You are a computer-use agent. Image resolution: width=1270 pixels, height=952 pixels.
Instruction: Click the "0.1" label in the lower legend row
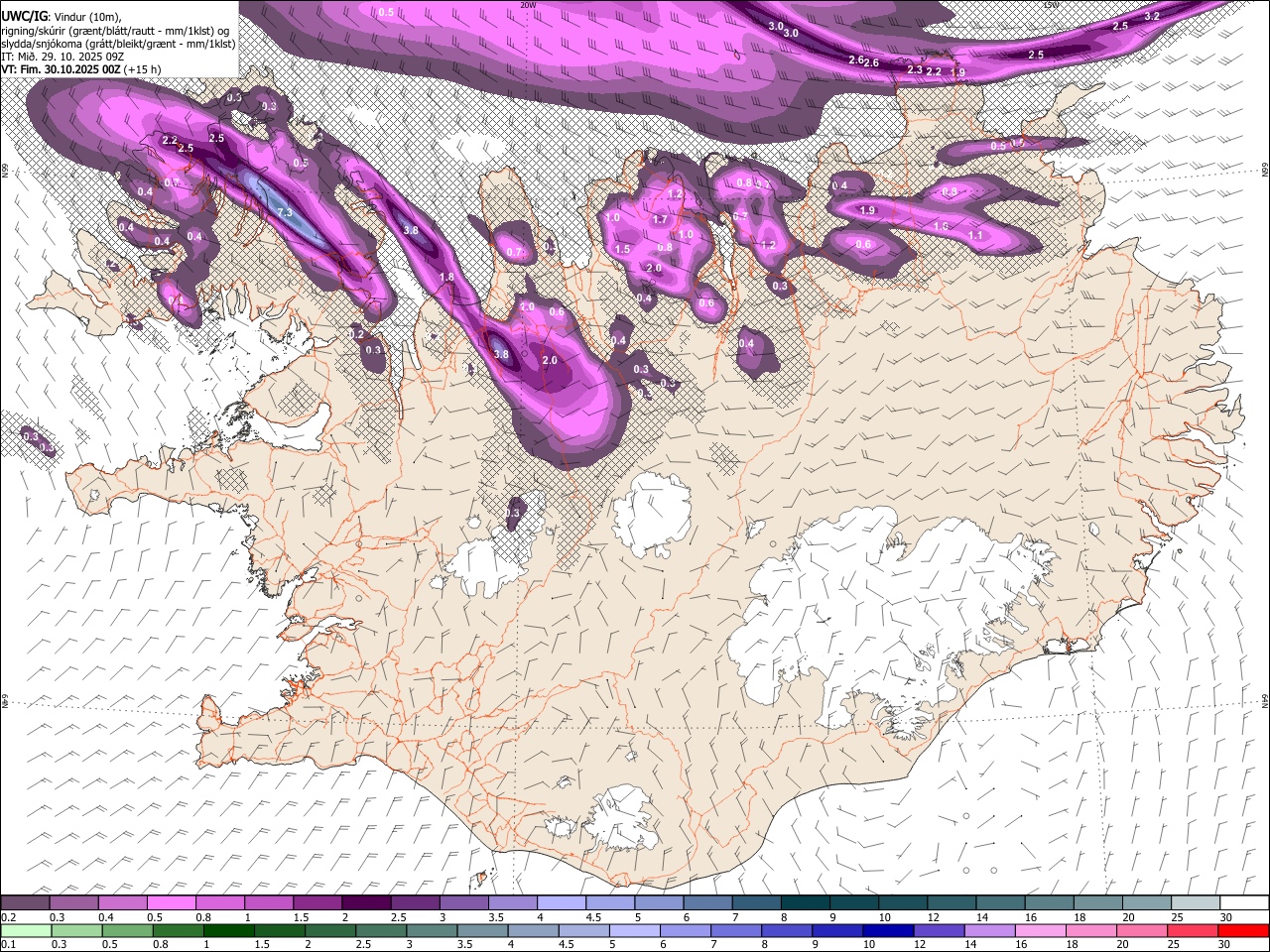tap(9, 945)
